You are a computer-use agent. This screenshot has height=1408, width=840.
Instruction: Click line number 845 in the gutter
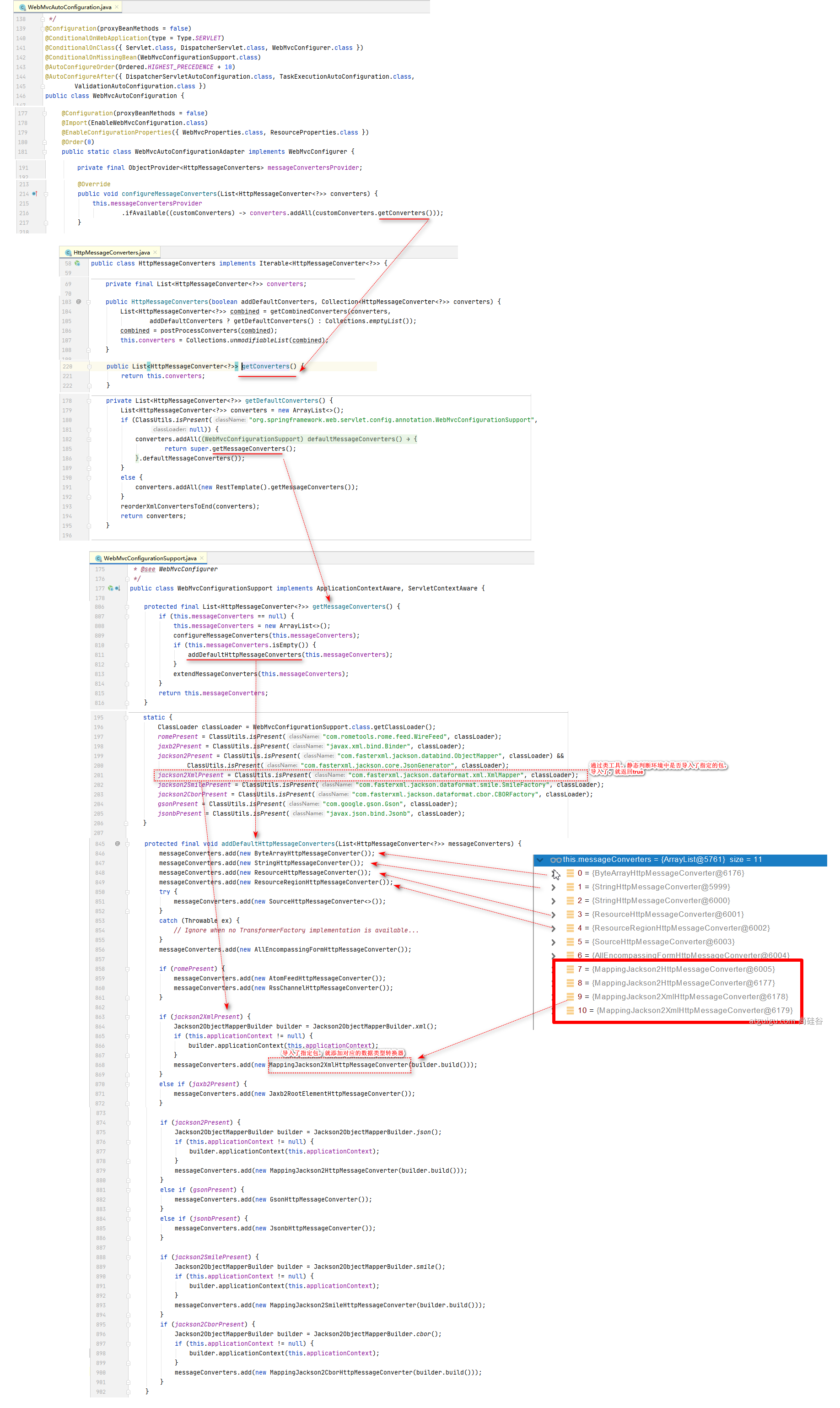click(x=100, y=844)
